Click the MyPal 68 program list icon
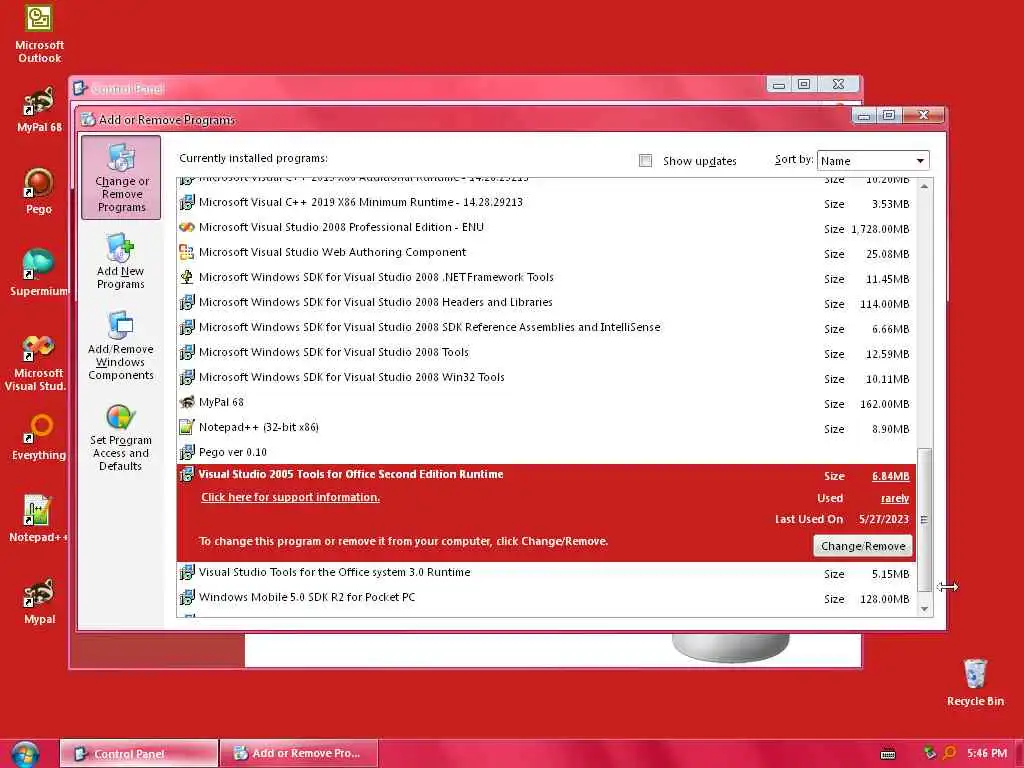The height and width of the screenshot is (768, 1024). [x=187, y=402]
